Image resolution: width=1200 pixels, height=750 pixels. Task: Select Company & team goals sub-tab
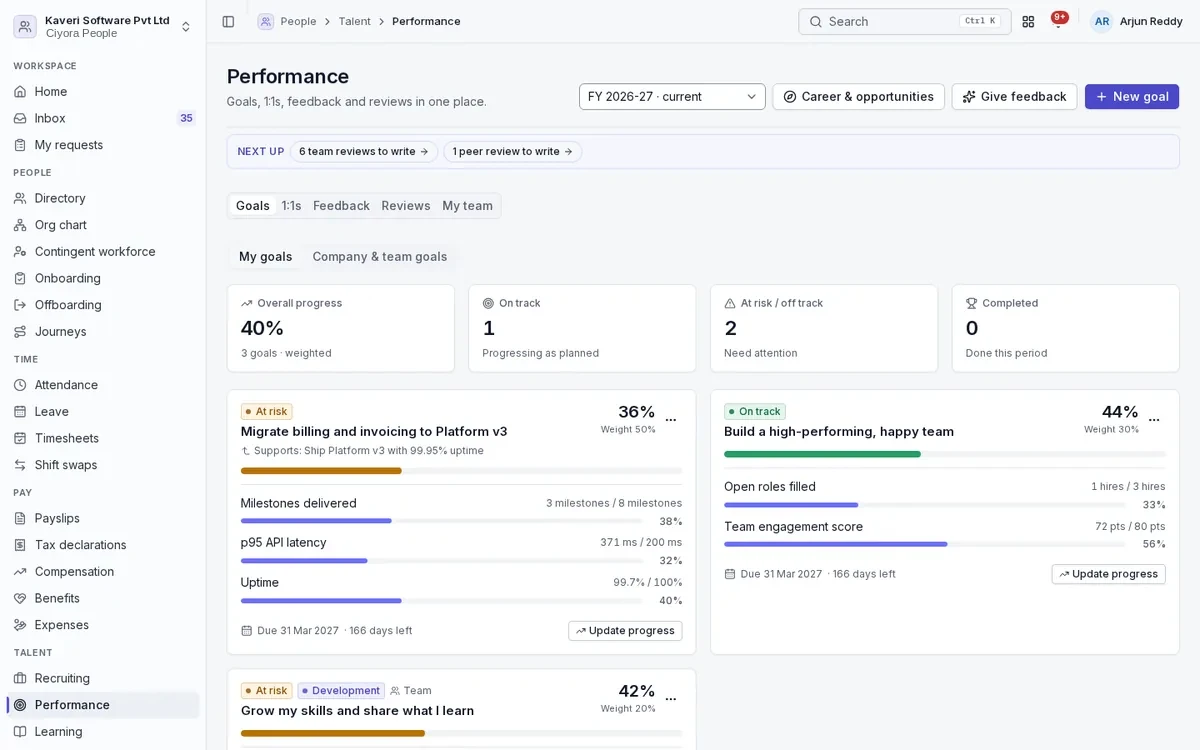click(380, 256)
